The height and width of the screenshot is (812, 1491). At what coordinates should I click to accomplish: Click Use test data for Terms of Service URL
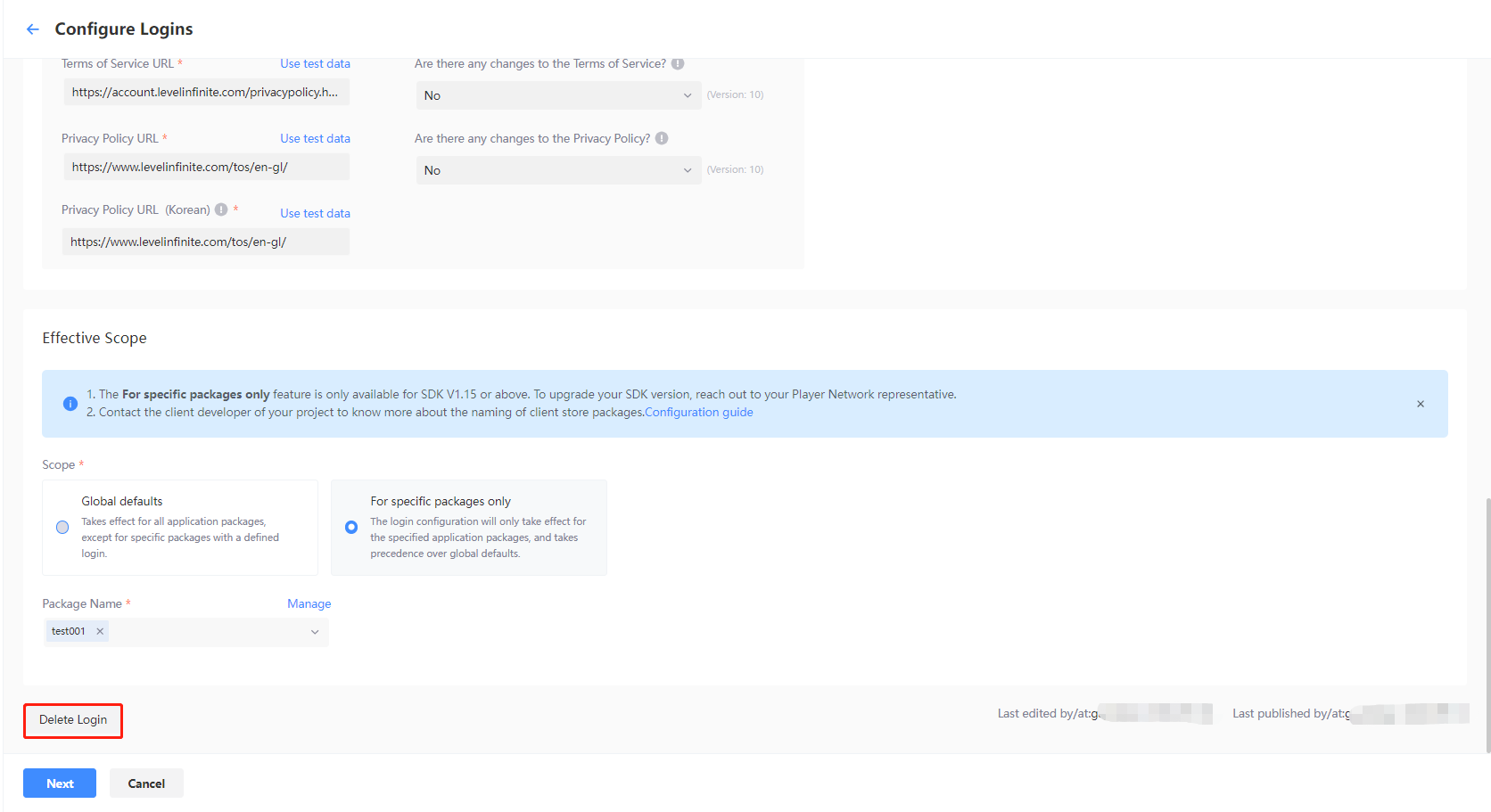click(315, 64)
